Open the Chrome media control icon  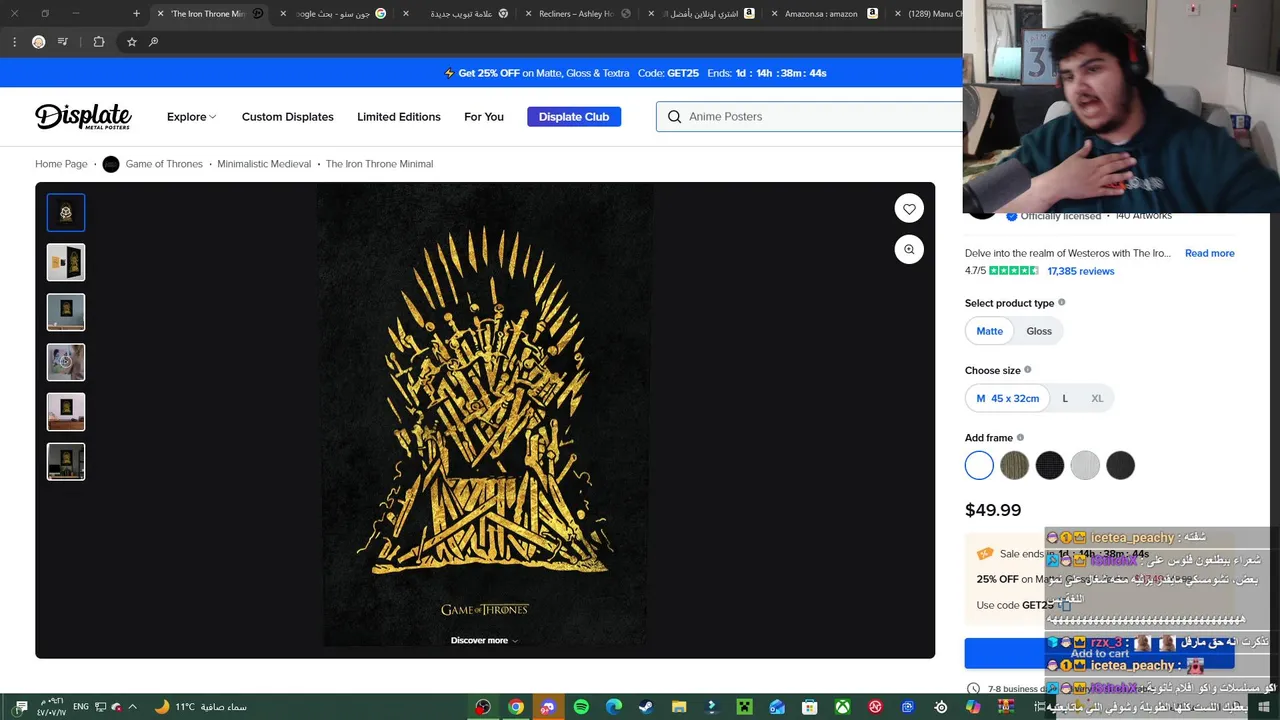[x=63, y=42]
